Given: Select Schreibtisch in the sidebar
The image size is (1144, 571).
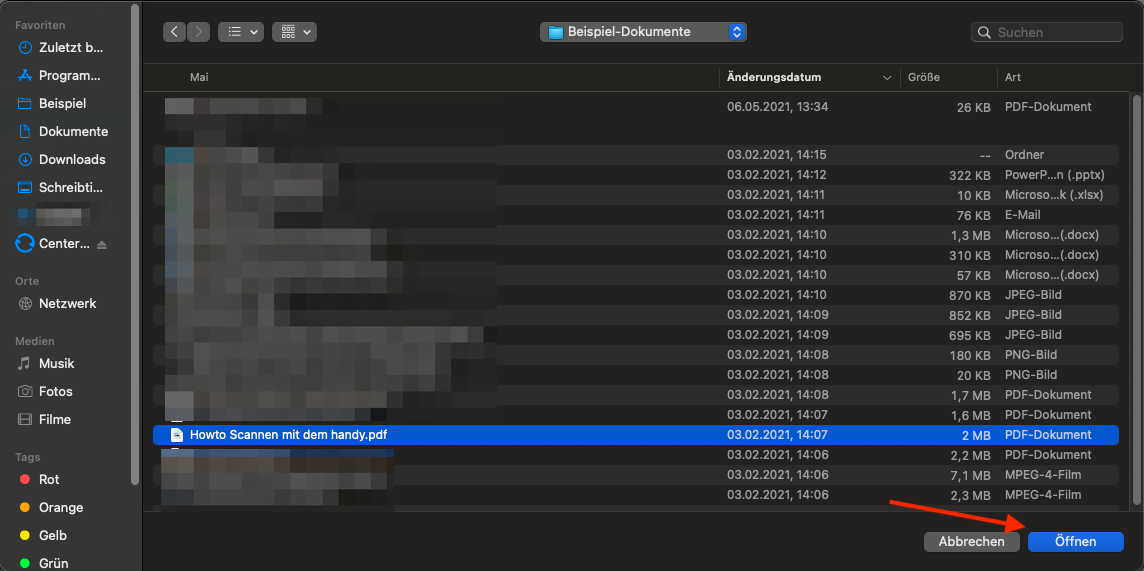Looking at the screenshot, I should (x=61, y=187).
